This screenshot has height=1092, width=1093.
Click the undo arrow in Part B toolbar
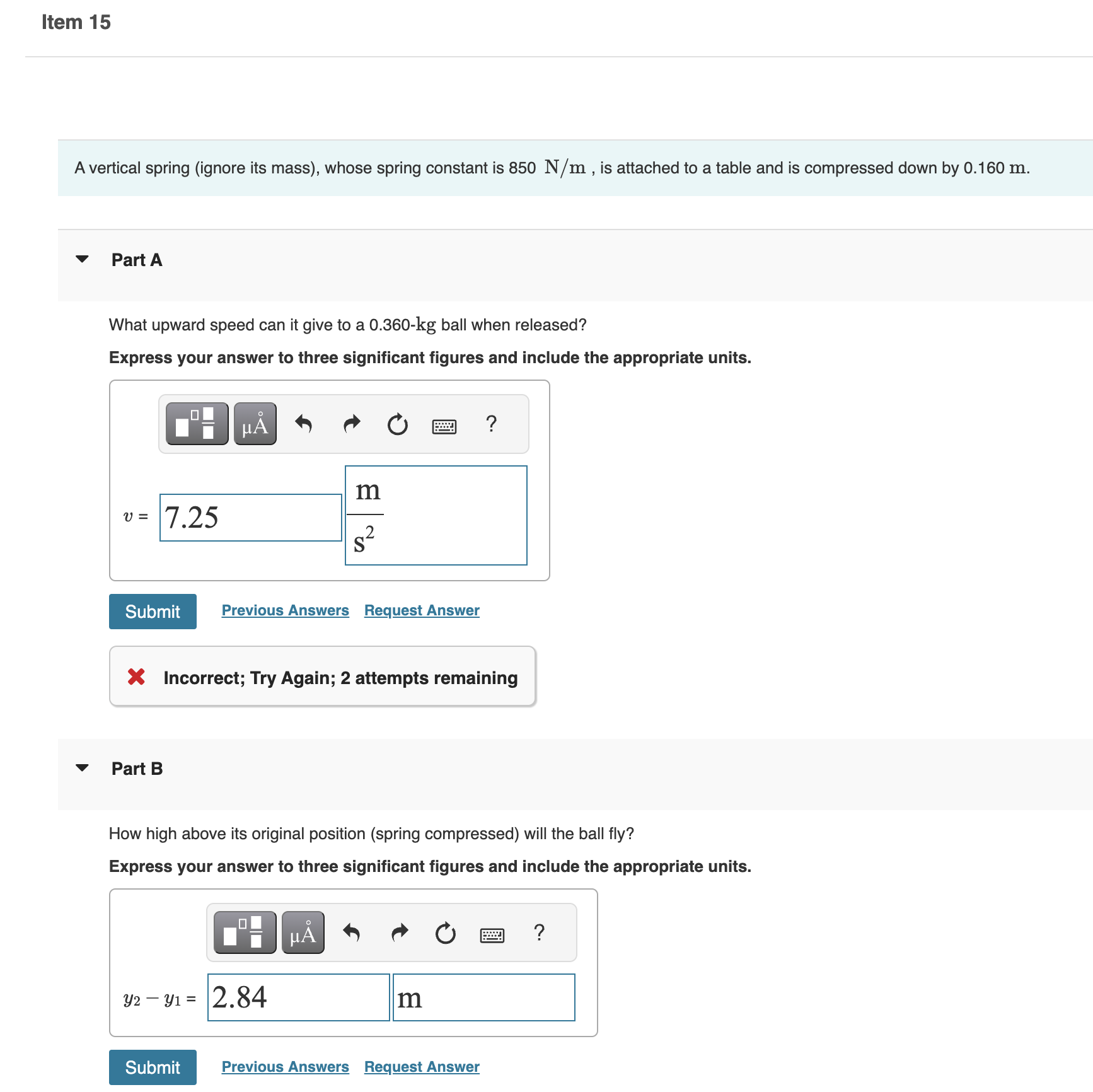tap(352, 933)
